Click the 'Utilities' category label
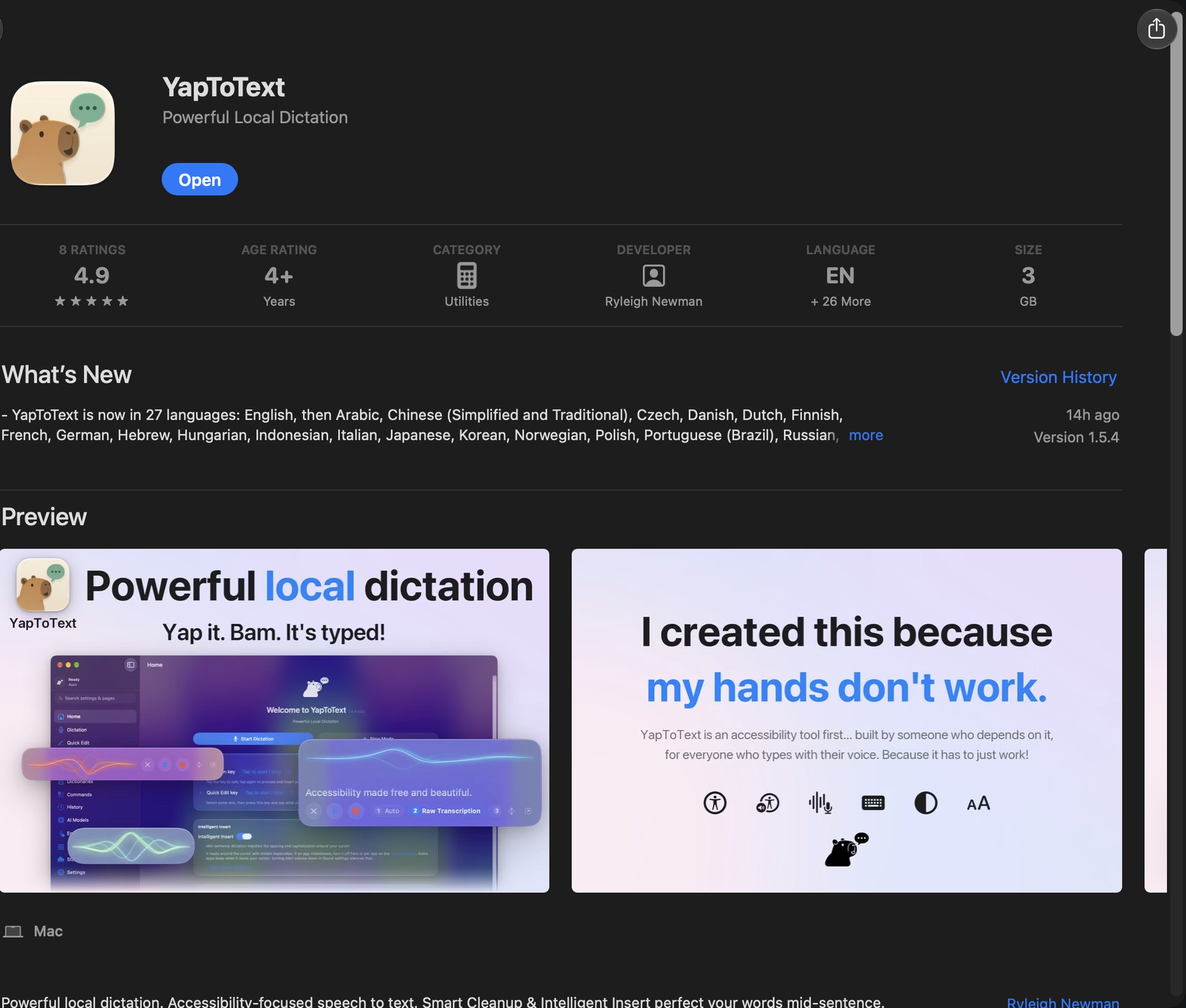 [x=467, y=301]
